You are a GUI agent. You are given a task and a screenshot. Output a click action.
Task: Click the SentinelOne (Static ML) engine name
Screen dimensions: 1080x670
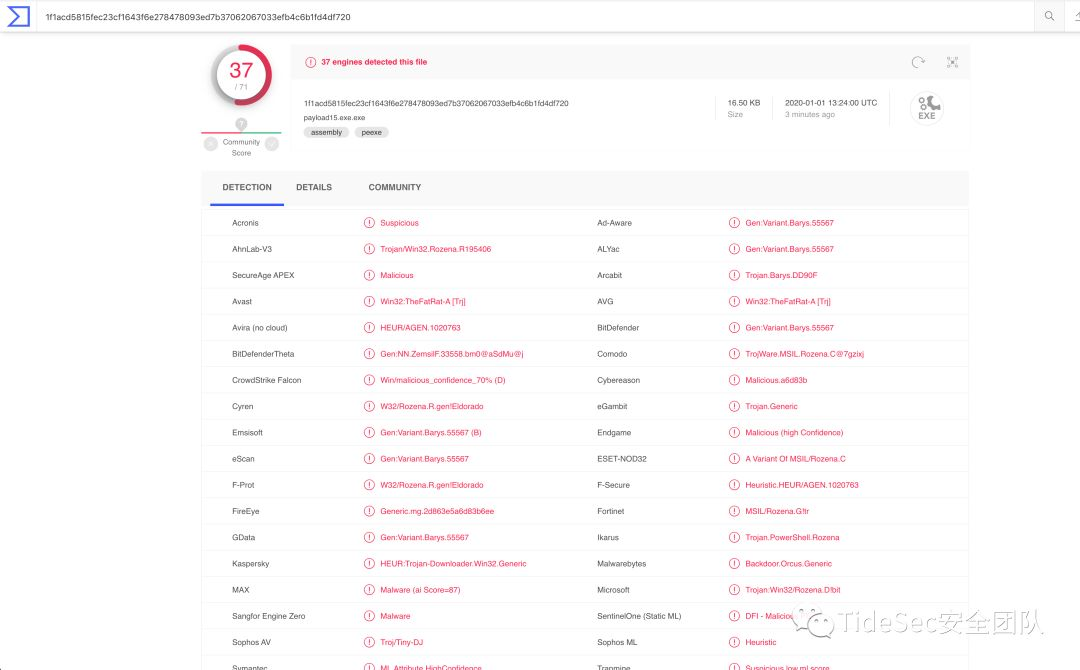pos(639,616)
